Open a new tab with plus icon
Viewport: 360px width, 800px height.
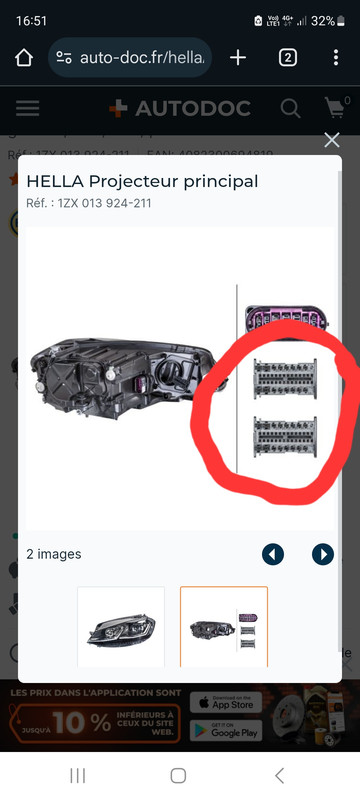pyautogui.click(x=238, y=58)
